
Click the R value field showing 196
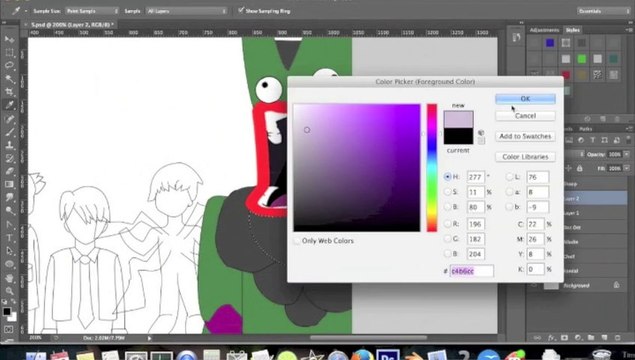point(475,224)
